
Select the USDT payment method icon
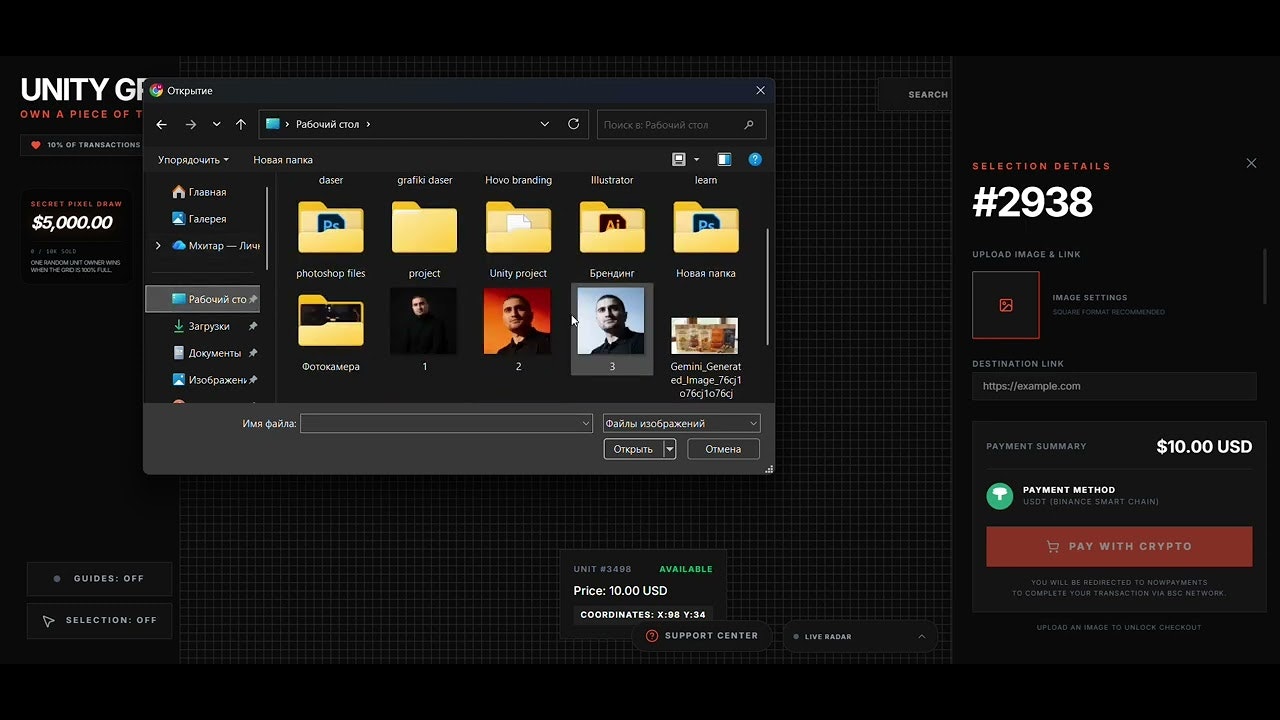999,495
